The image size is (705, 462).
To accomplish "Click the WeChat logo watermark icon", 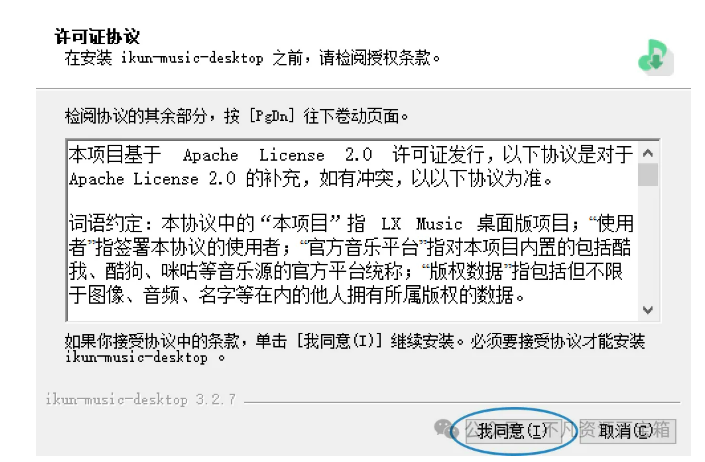I will coord(445,428).
